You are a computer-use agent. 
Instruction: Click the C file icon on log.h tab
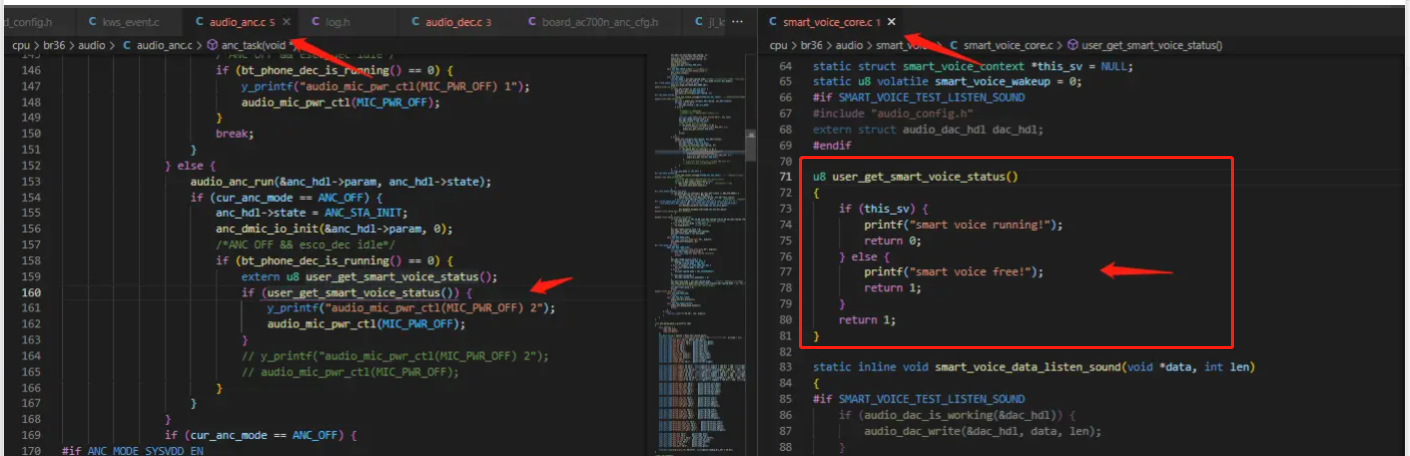tap(317, 21)
